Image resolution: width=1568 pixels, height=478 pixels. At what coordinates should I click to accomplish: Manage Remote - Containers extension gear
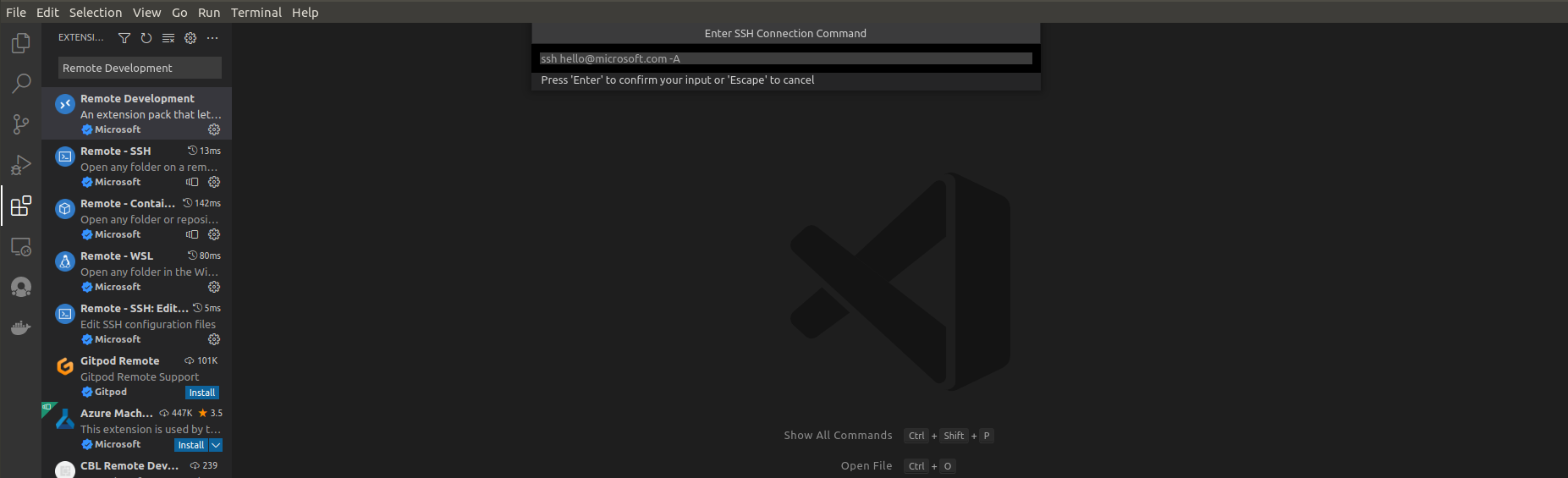point(214,234)
